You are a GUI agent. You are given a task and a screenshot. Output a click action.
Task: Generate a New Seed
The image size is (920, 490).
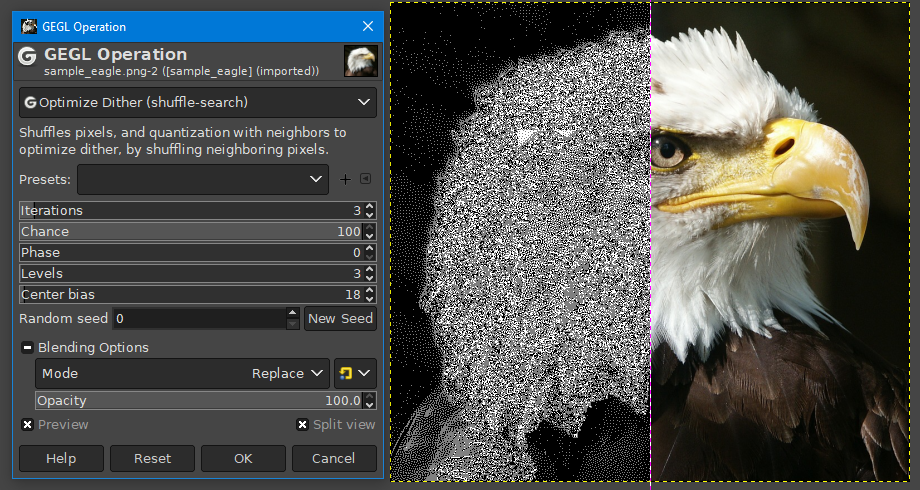point(340,319)
